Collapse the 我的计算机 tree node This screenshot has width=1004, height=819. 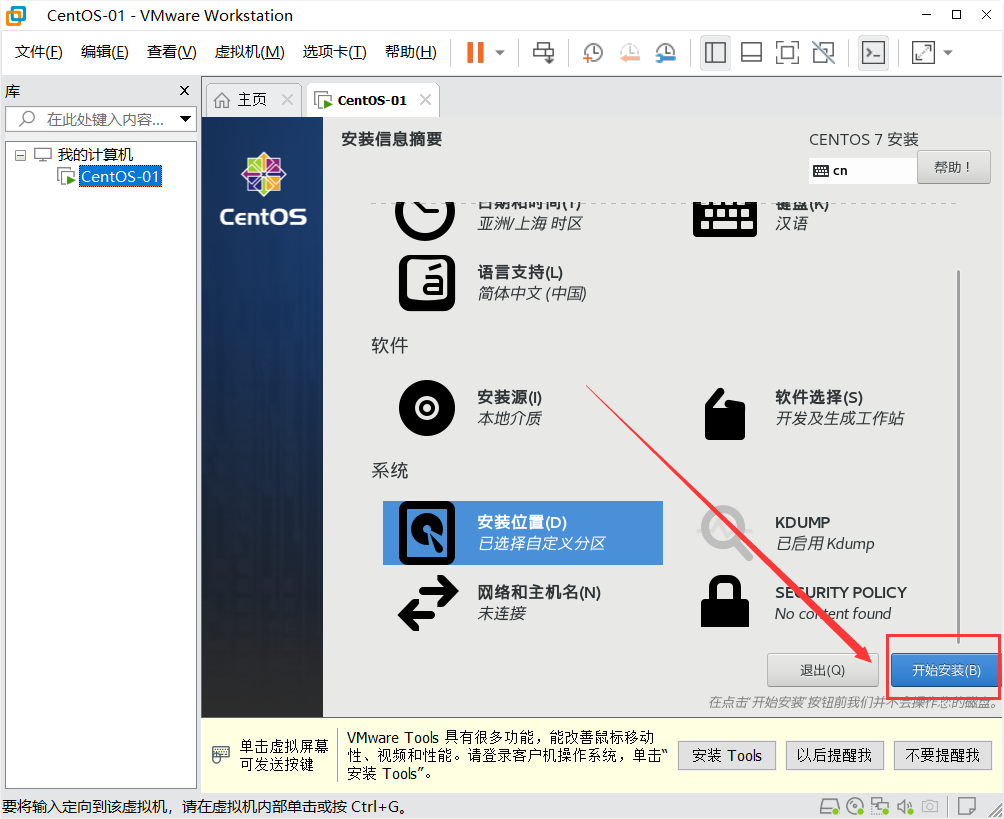tap(20, 154)
